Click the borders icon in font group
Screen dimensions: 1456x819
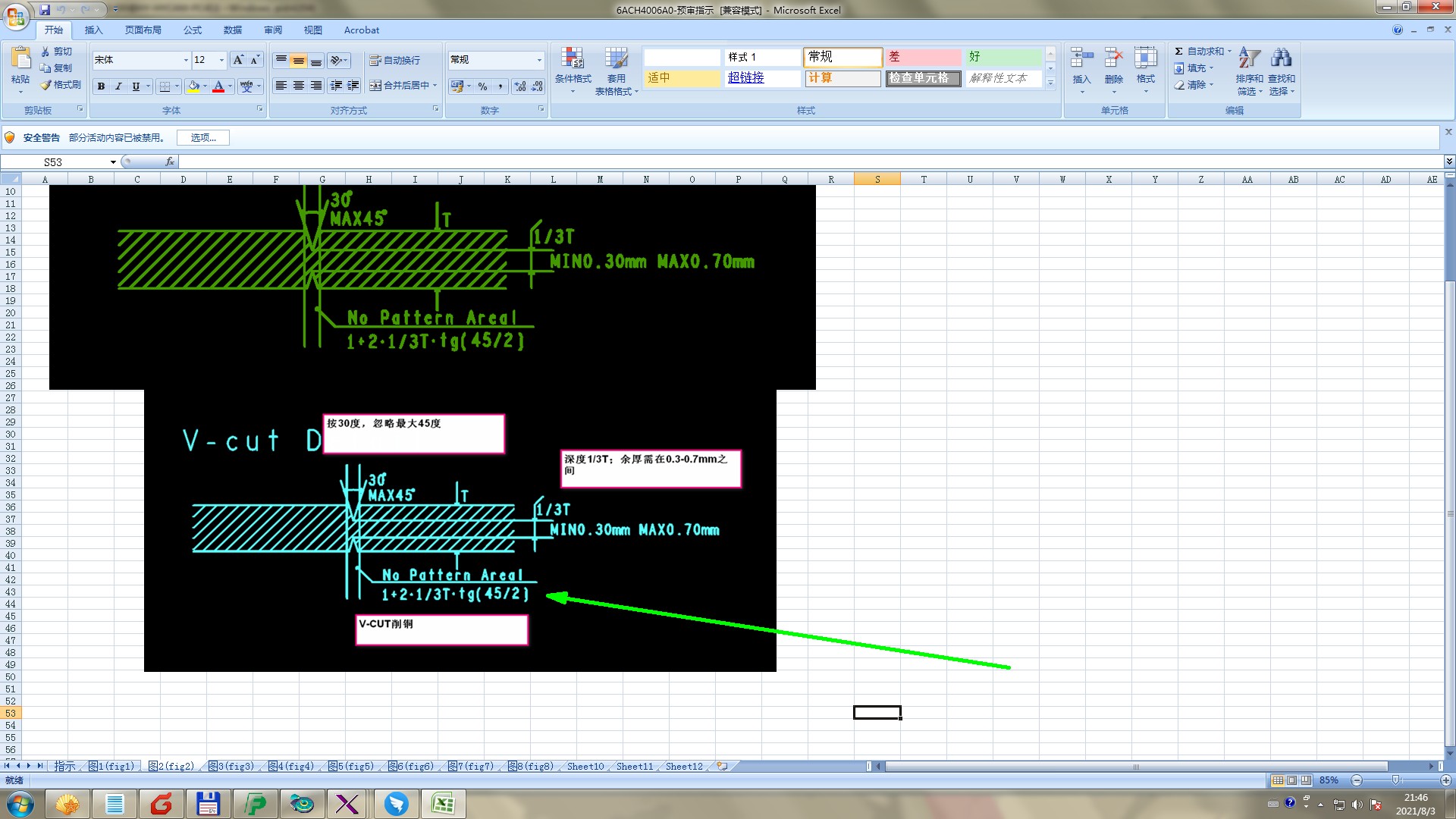165,86
